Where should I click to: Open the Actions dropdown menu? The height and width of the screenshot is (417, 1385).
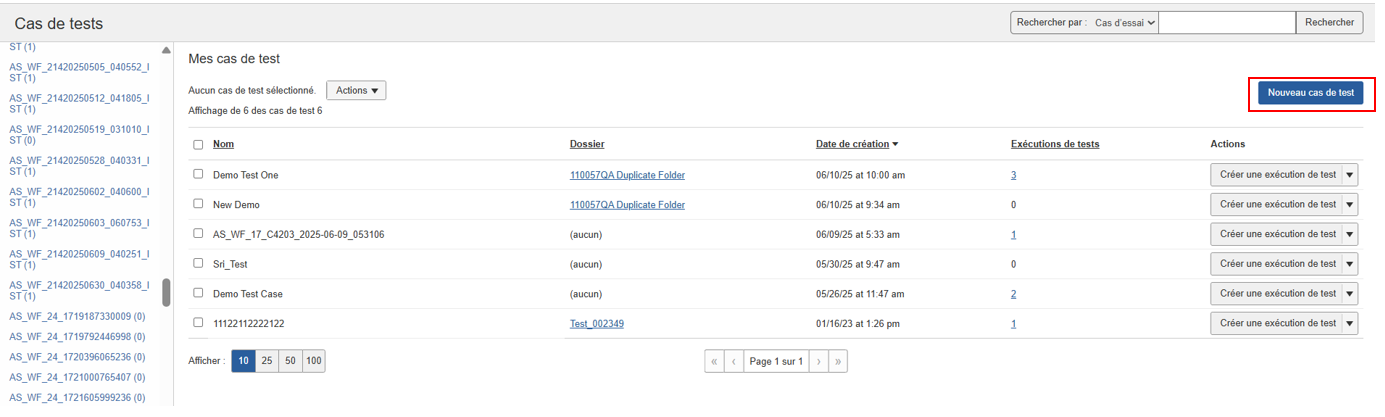(x=356, y=91)
